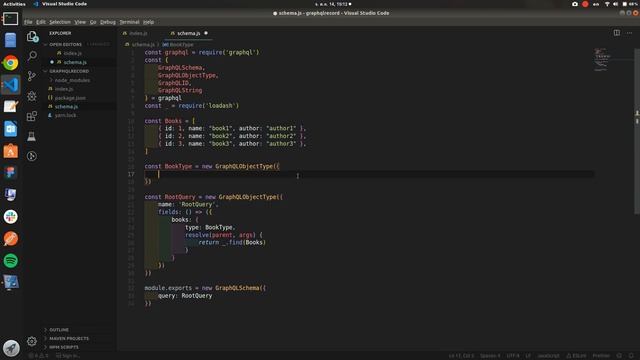Click the rocket icon at dock bottom
The image size is (640, 360).
coord(11,348)
